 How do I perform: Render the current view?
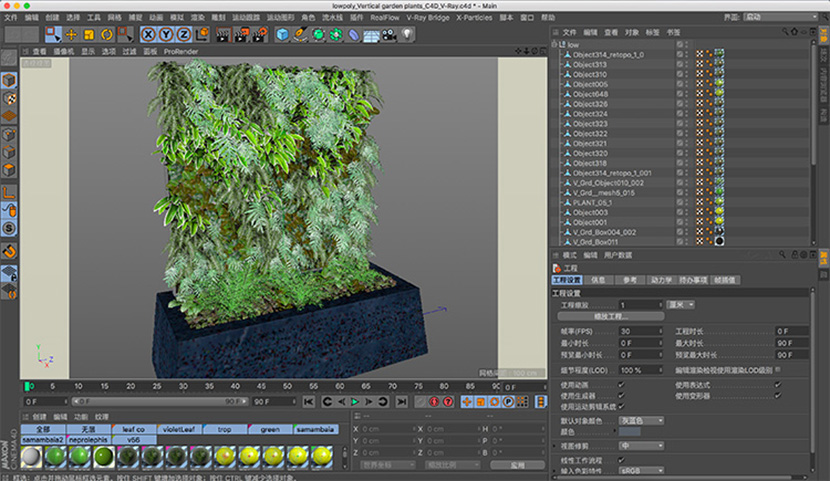224,35
